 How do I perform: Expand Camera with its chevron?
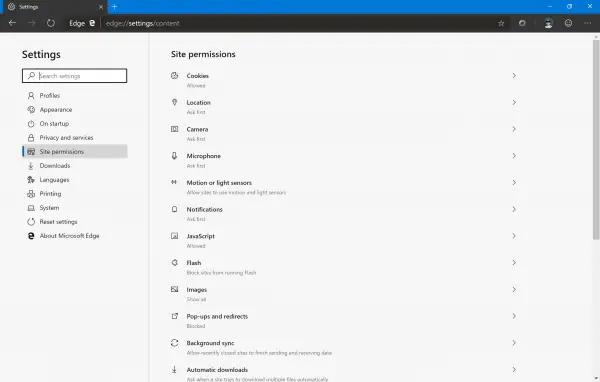pos(514,129)
